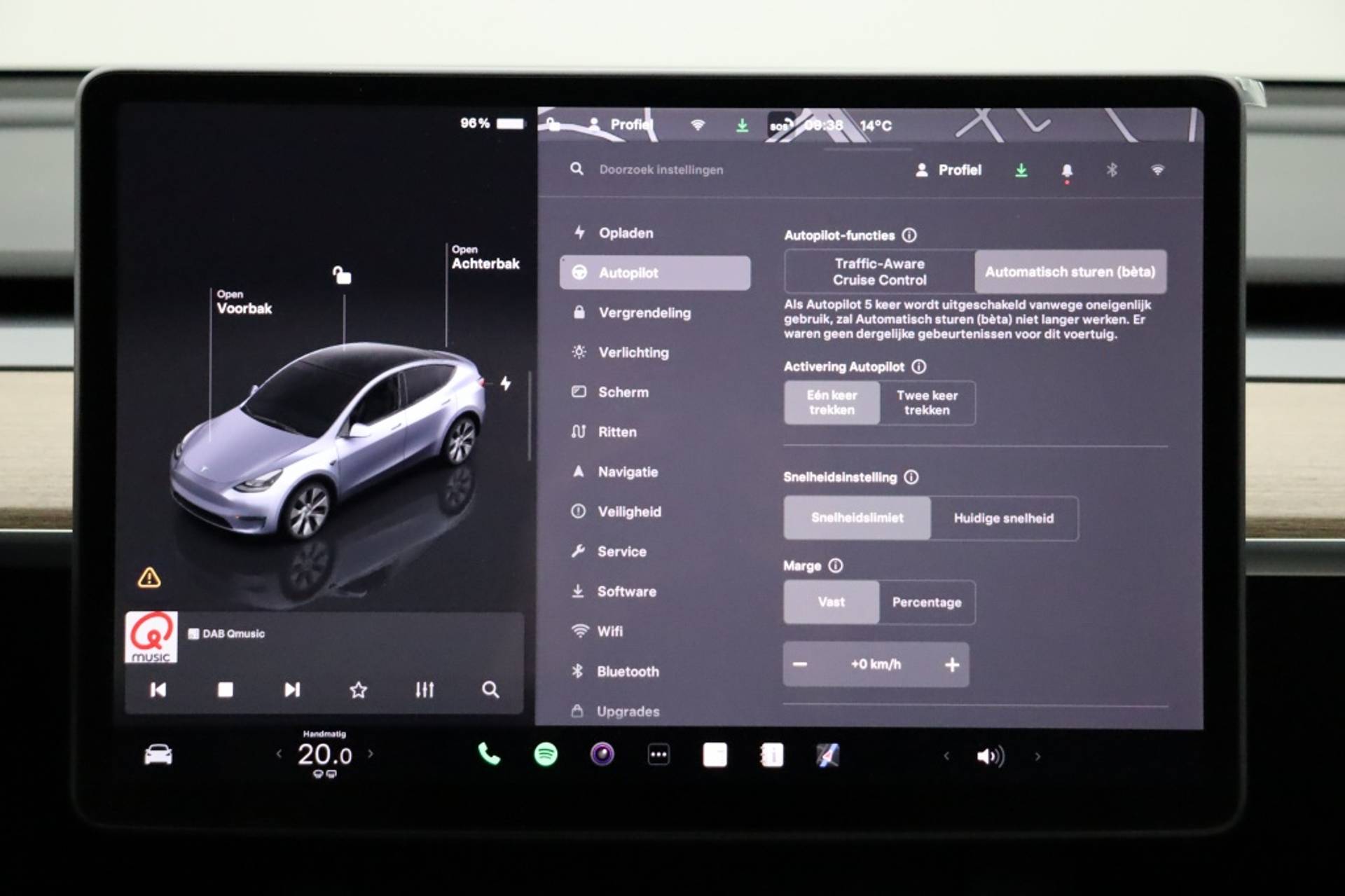Select Traffic-Aware Cruise Control option

point(879,272)
